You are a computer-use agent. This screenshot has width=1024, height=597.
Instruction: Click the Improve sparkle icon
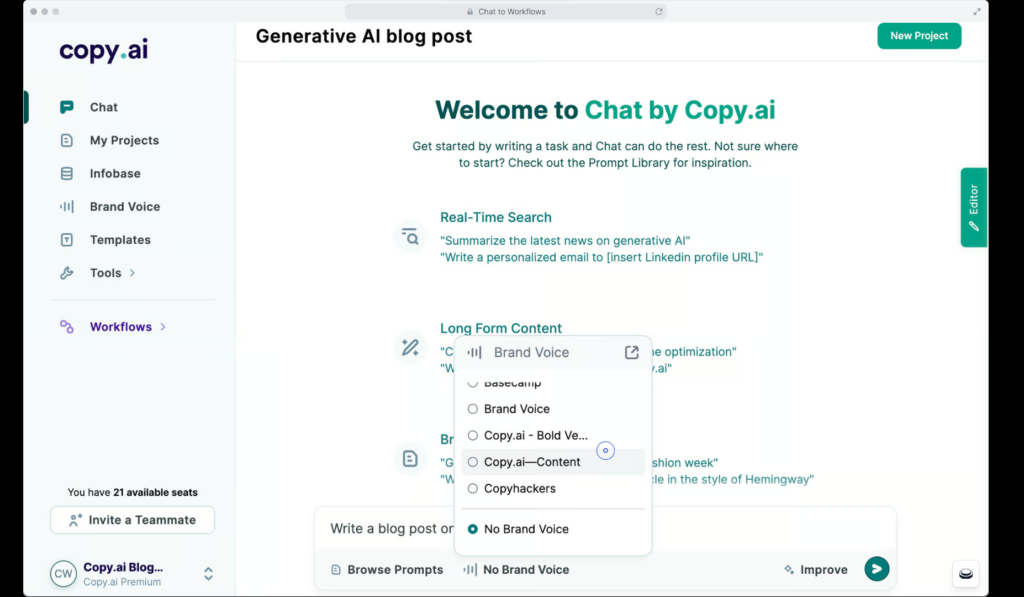click(x=789, y=570)
